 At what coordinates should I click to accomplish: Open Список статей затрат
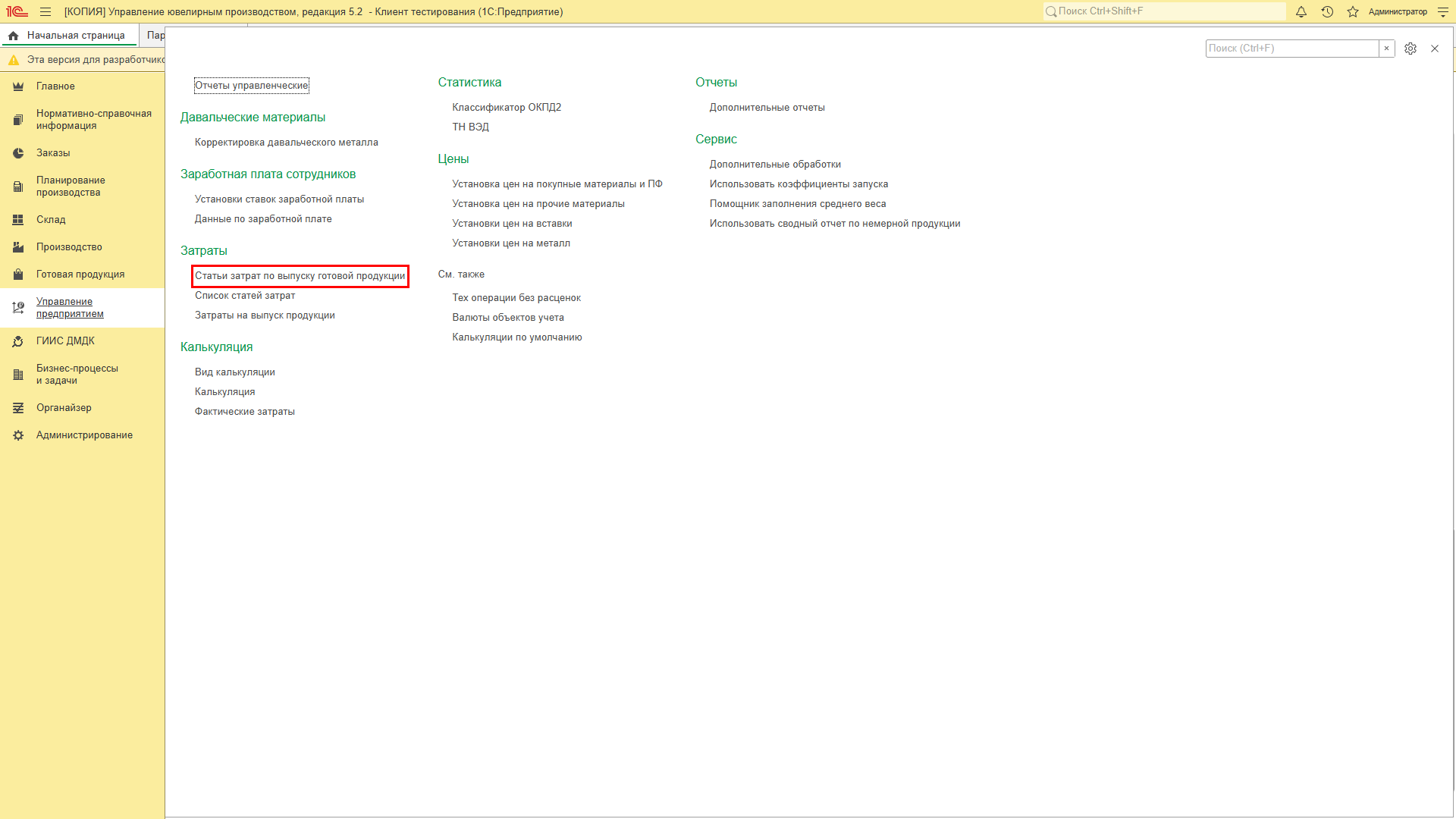pos(245,296)
